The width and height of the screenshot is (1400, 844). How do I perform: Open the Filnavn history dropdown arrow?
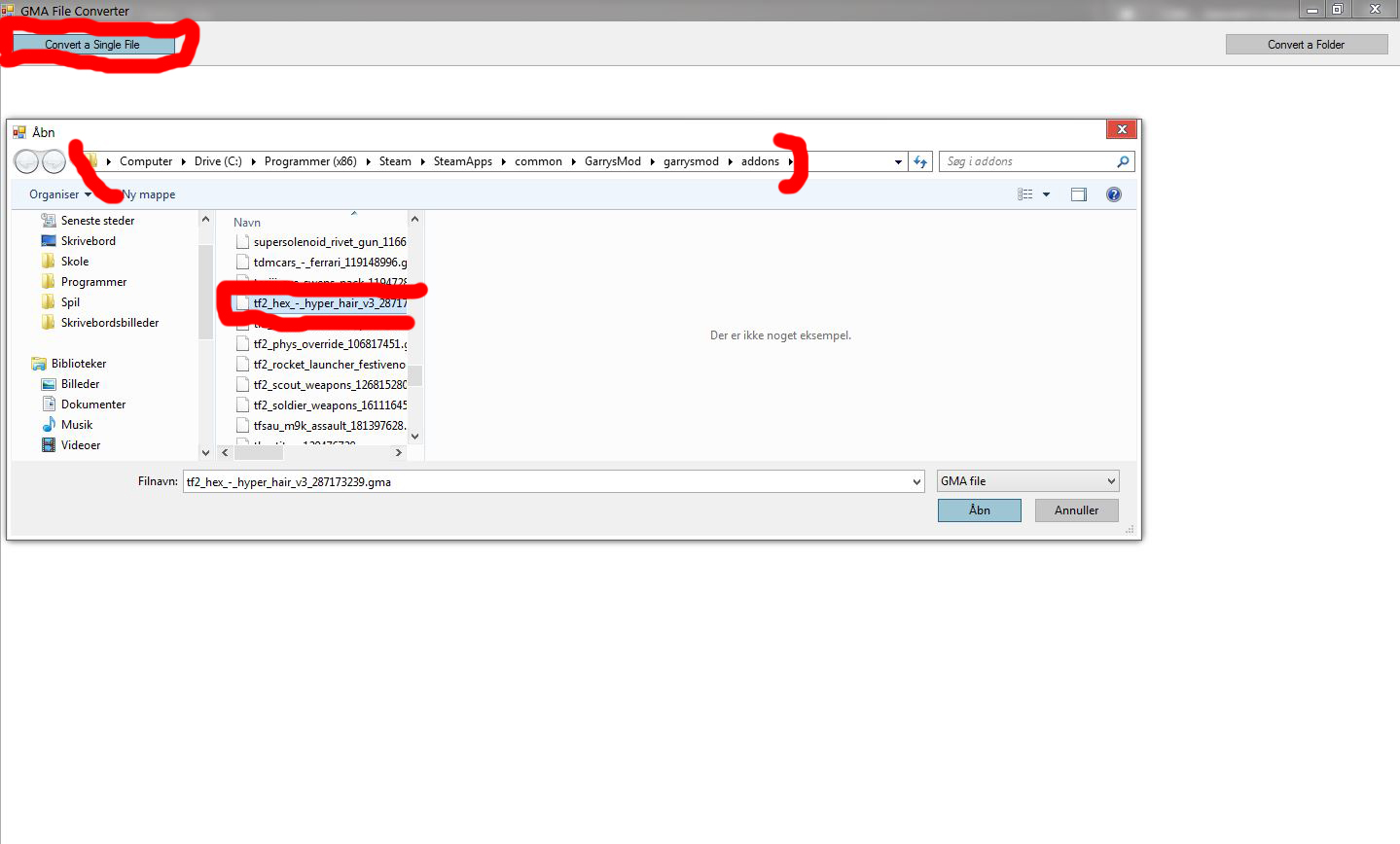coord(916,481)
